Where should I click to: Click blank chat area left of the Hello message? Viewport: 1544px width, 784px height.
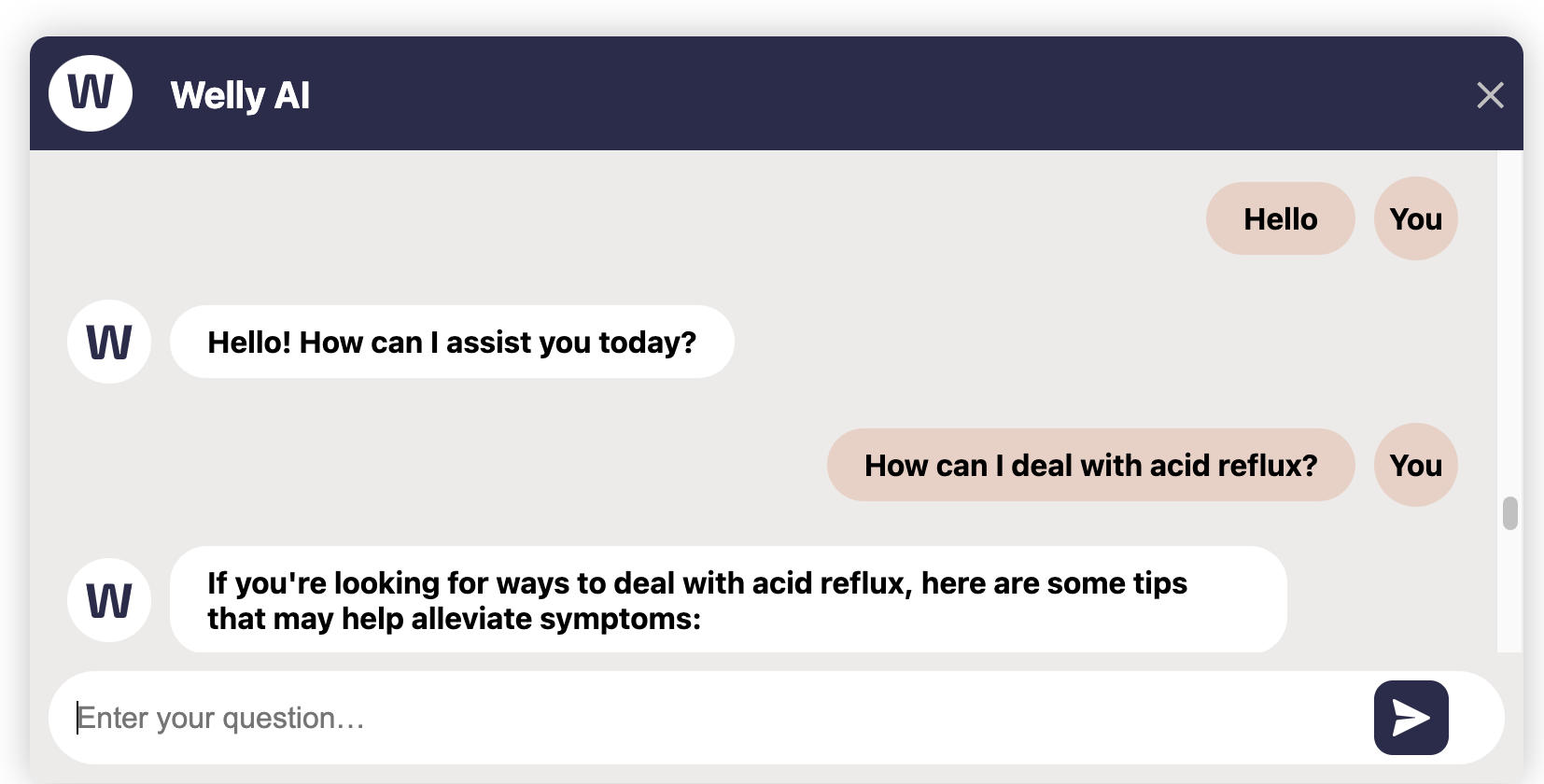point(653,219)
